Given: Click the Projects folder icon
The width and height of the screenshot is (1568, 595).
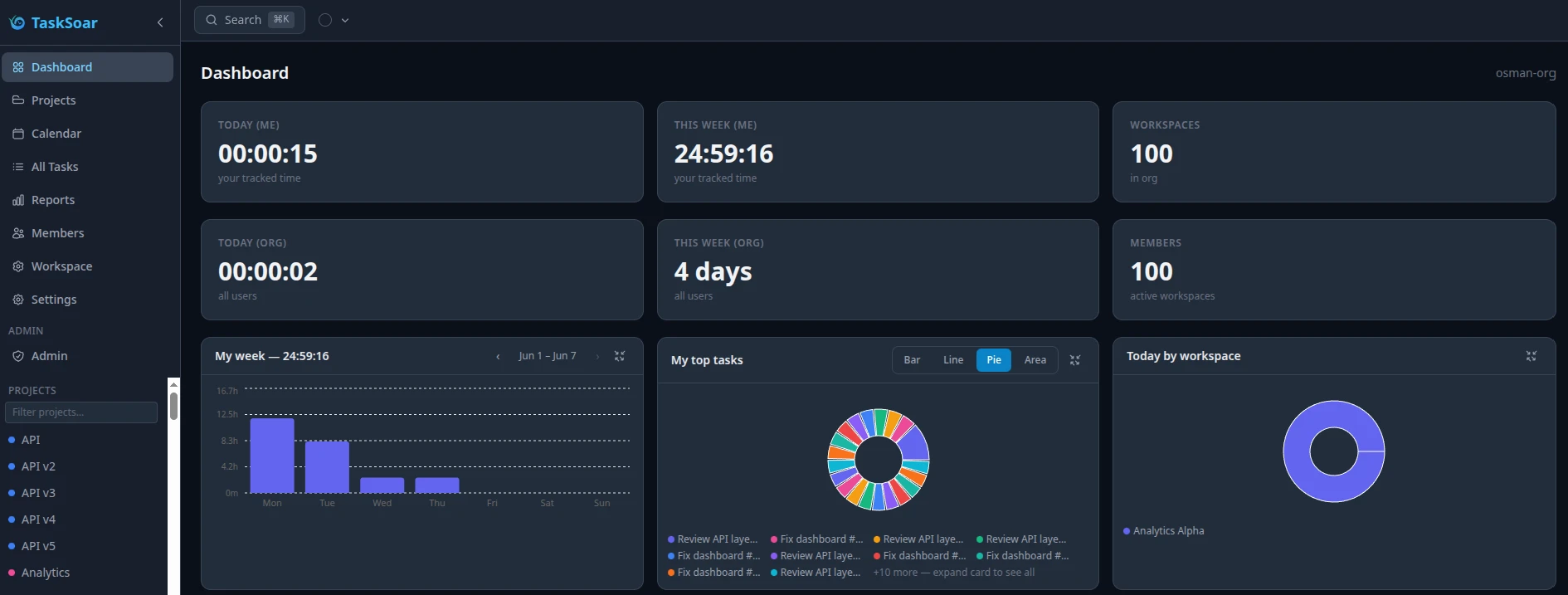Looking at the screenshot, I should [x=18, y=100].
